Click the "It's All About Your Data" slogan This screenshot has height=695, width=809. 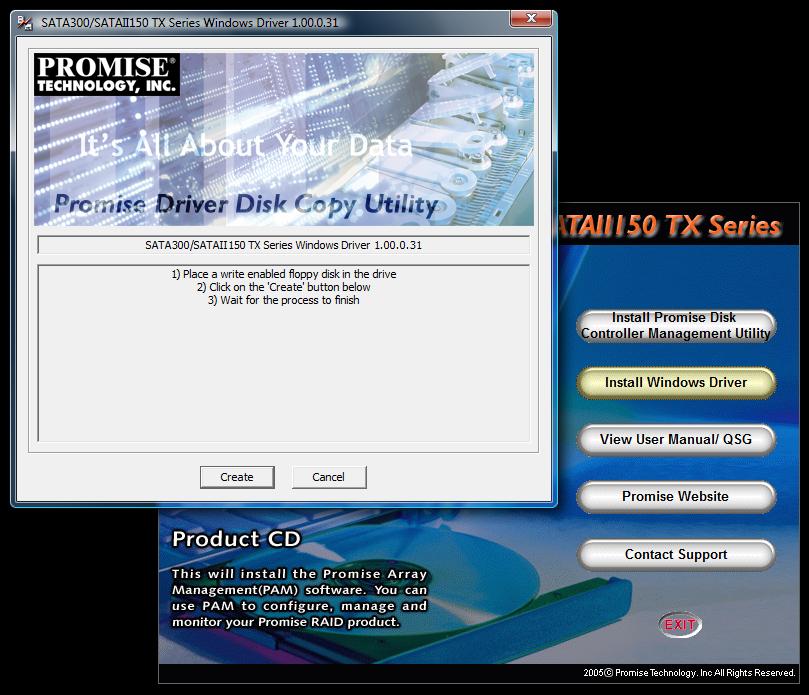[245, 146]
